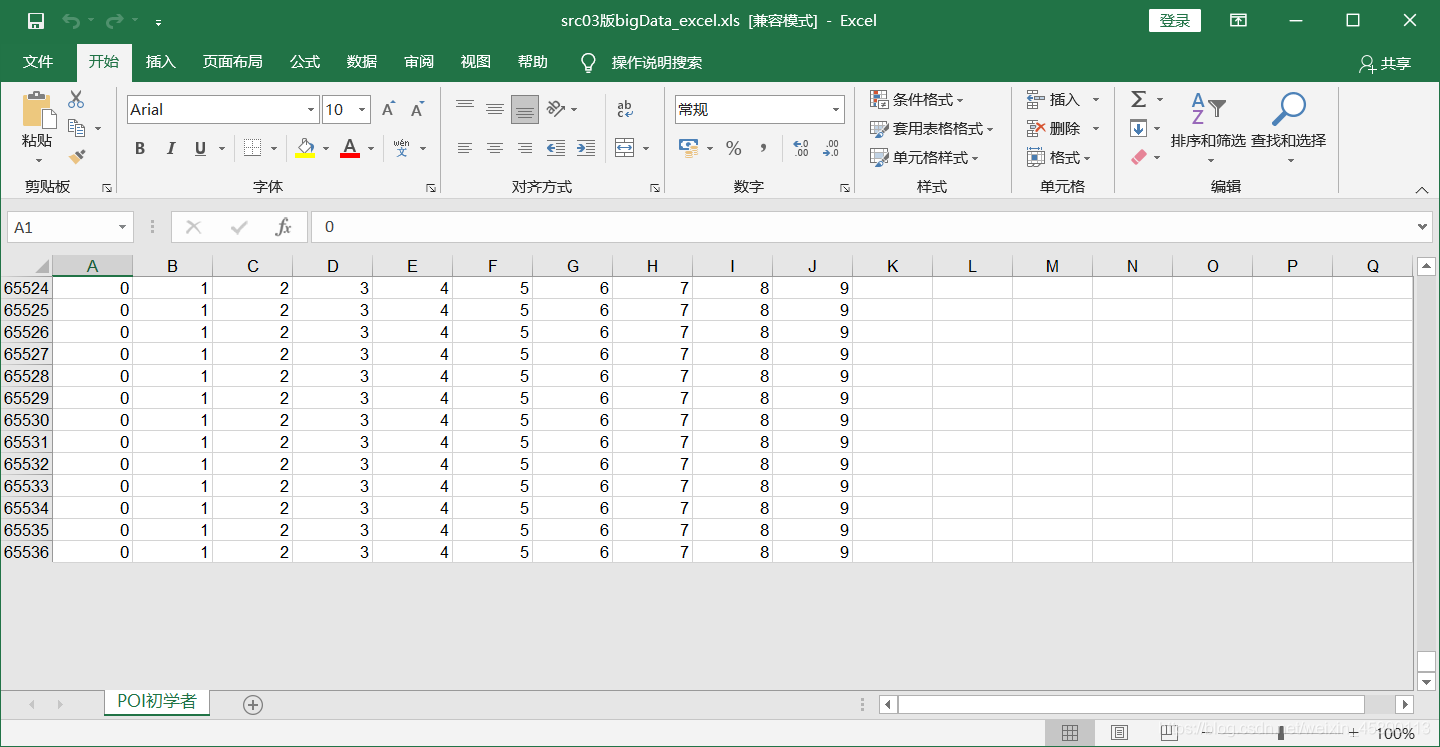The height and width of the screenshot is (747, 1440).
Task: Click 插入 insert cells button
Action: pyautogui.click(x=1054, y=100)
